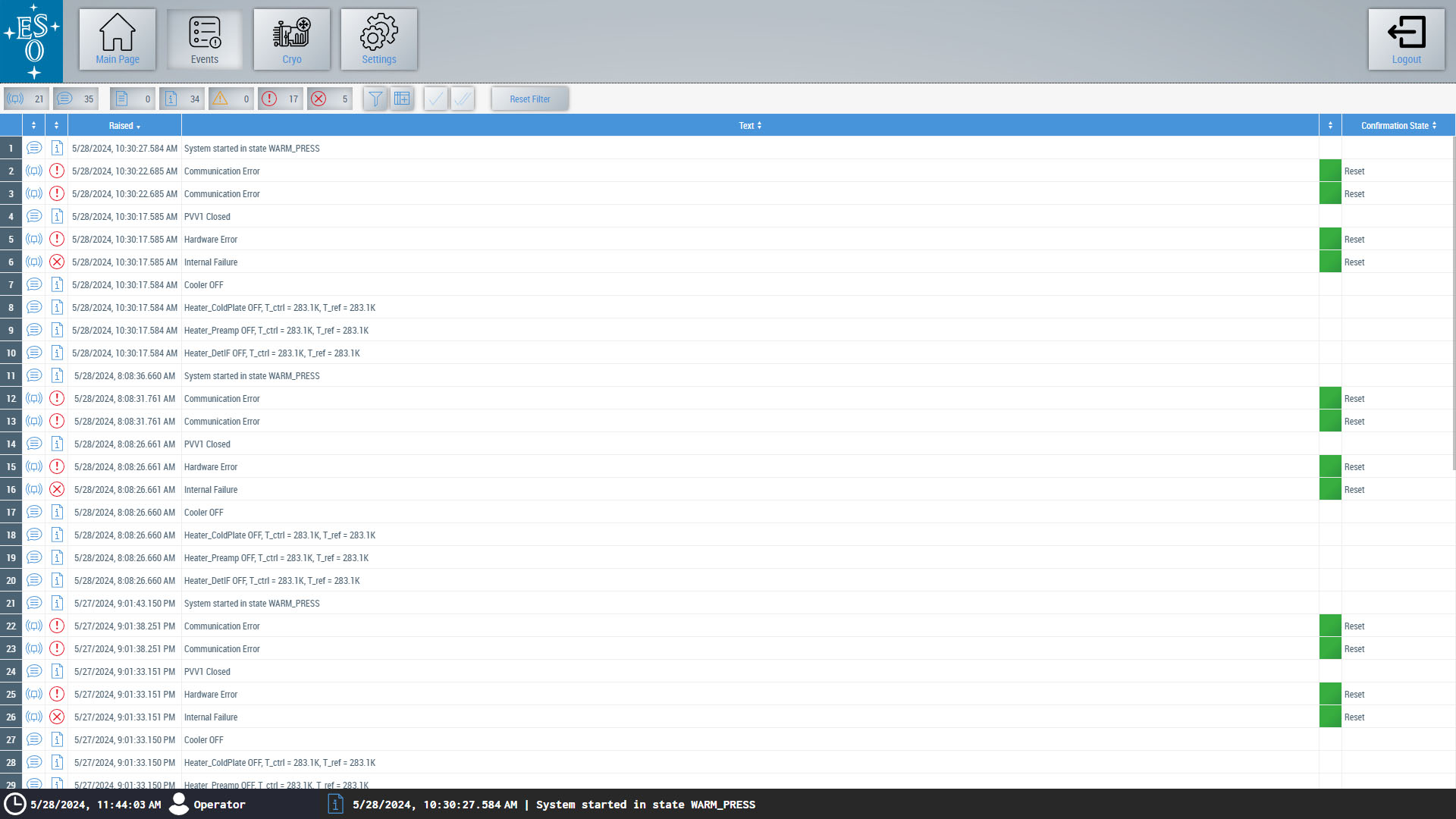Toggle error severity filter showing 17
The width and height of the screenshot is (1456, 819).
[x=281, y=99]
